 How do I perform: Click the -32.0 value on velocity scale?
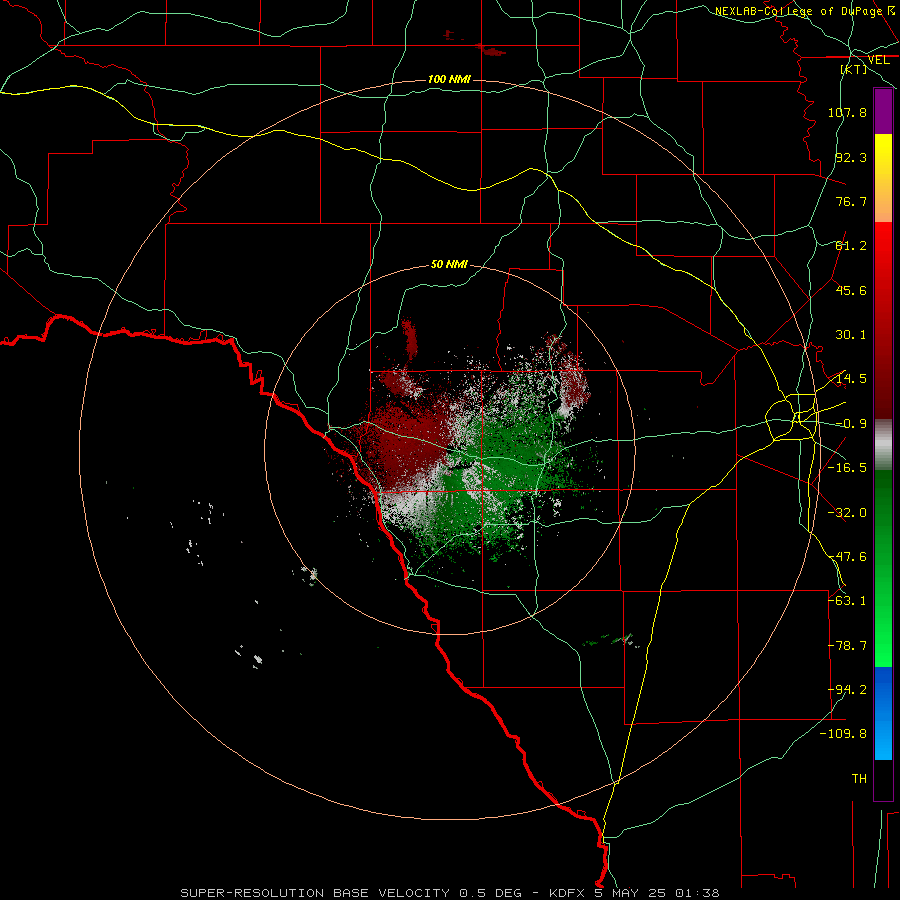pos(847,513)
